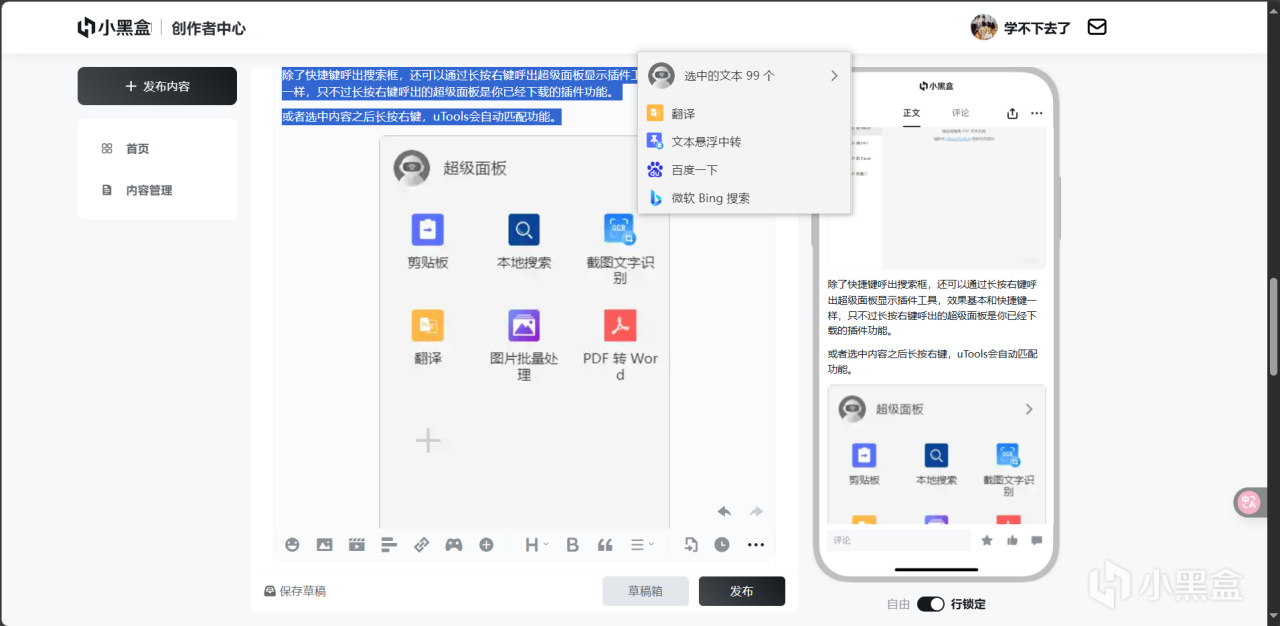Click the uTools robot icon in popup
1280x626 pixels.
click(x=661, y=75)
